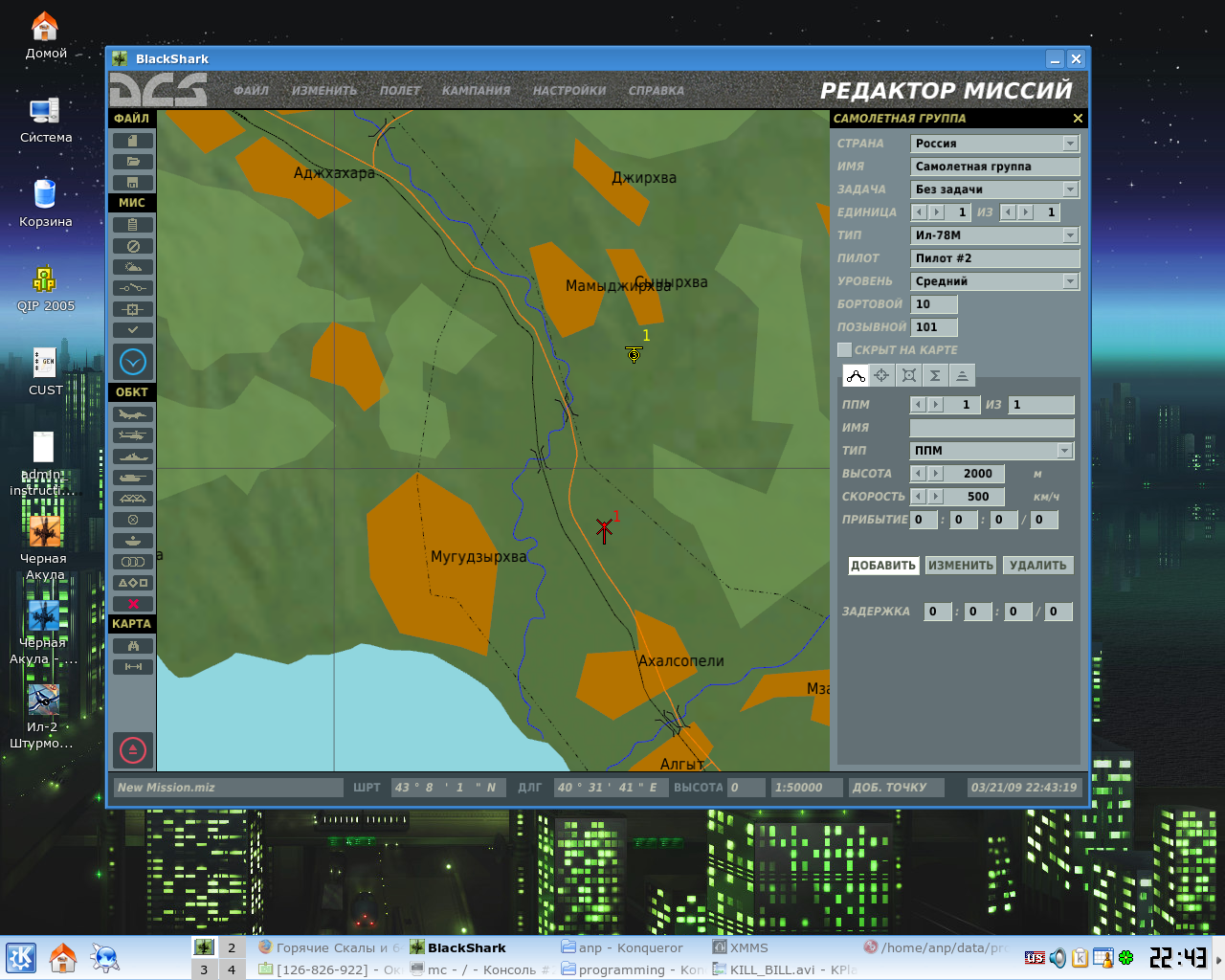1225x980 pixels.
Task: Switch to the payload stack tab
Action: pos(963,375)
